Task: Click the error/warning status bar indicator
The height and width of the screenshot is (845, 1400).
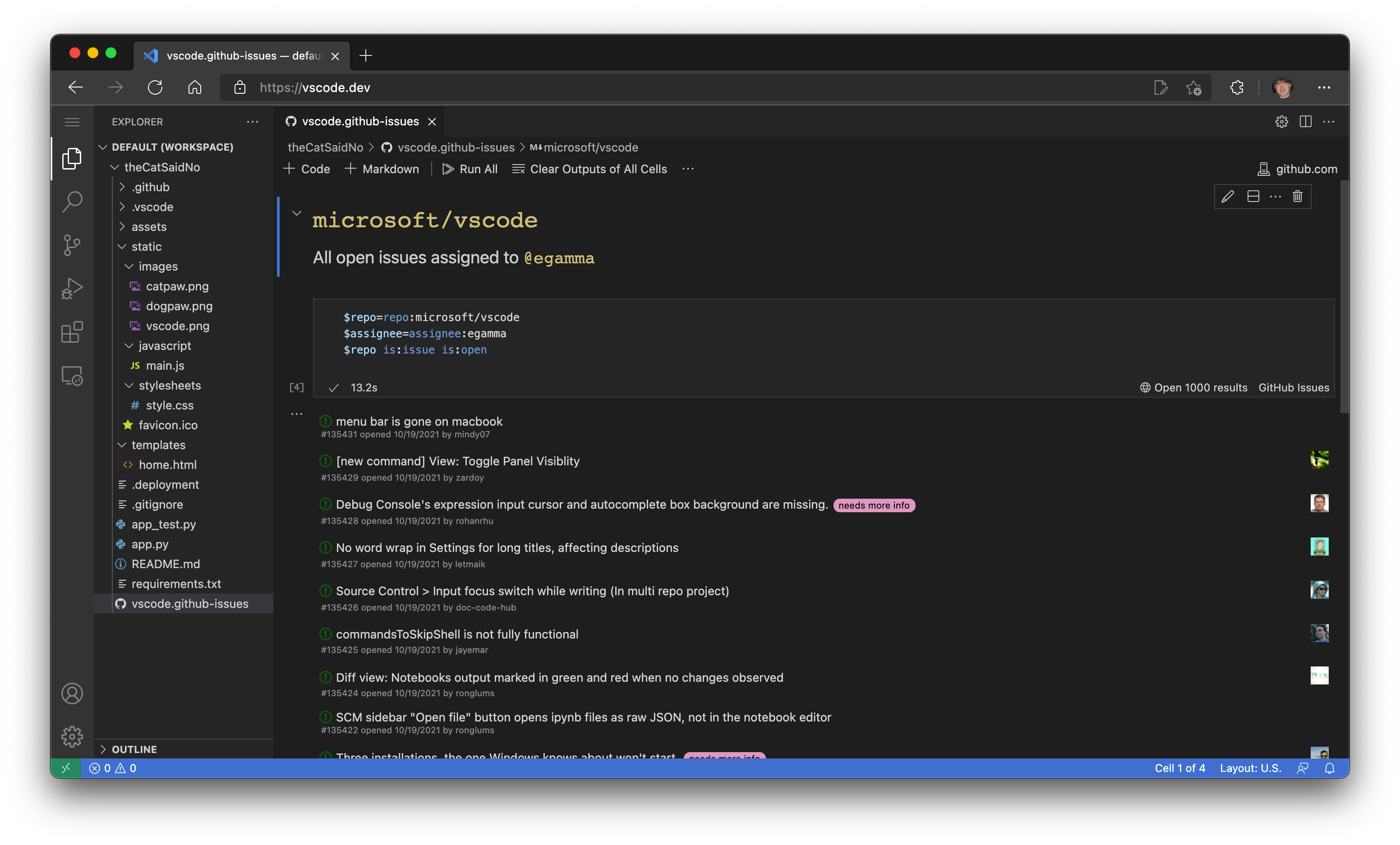Action: point(113,767)
